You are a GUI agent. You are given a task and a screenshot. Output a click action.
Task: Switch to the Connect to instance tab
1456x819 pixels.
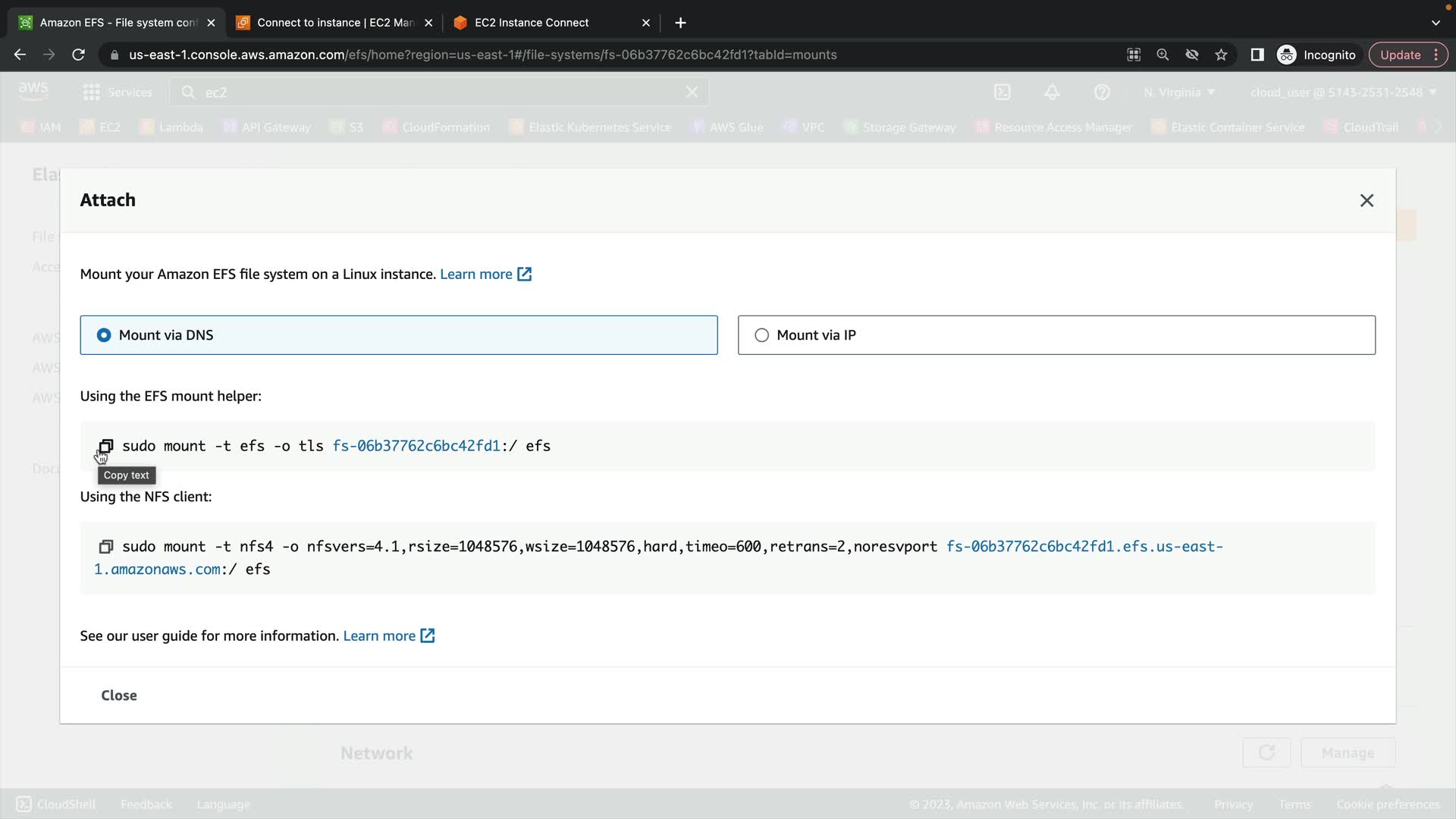tap(334, 23)
